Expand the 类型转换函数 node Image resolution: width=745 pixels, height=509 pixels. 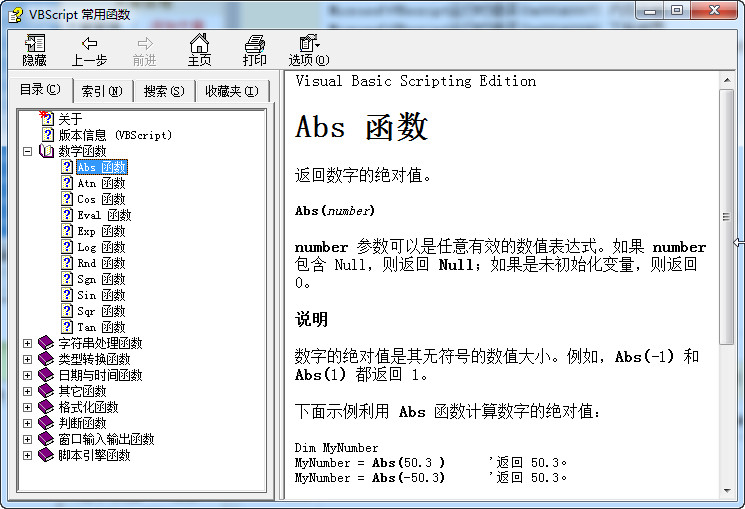28,359
